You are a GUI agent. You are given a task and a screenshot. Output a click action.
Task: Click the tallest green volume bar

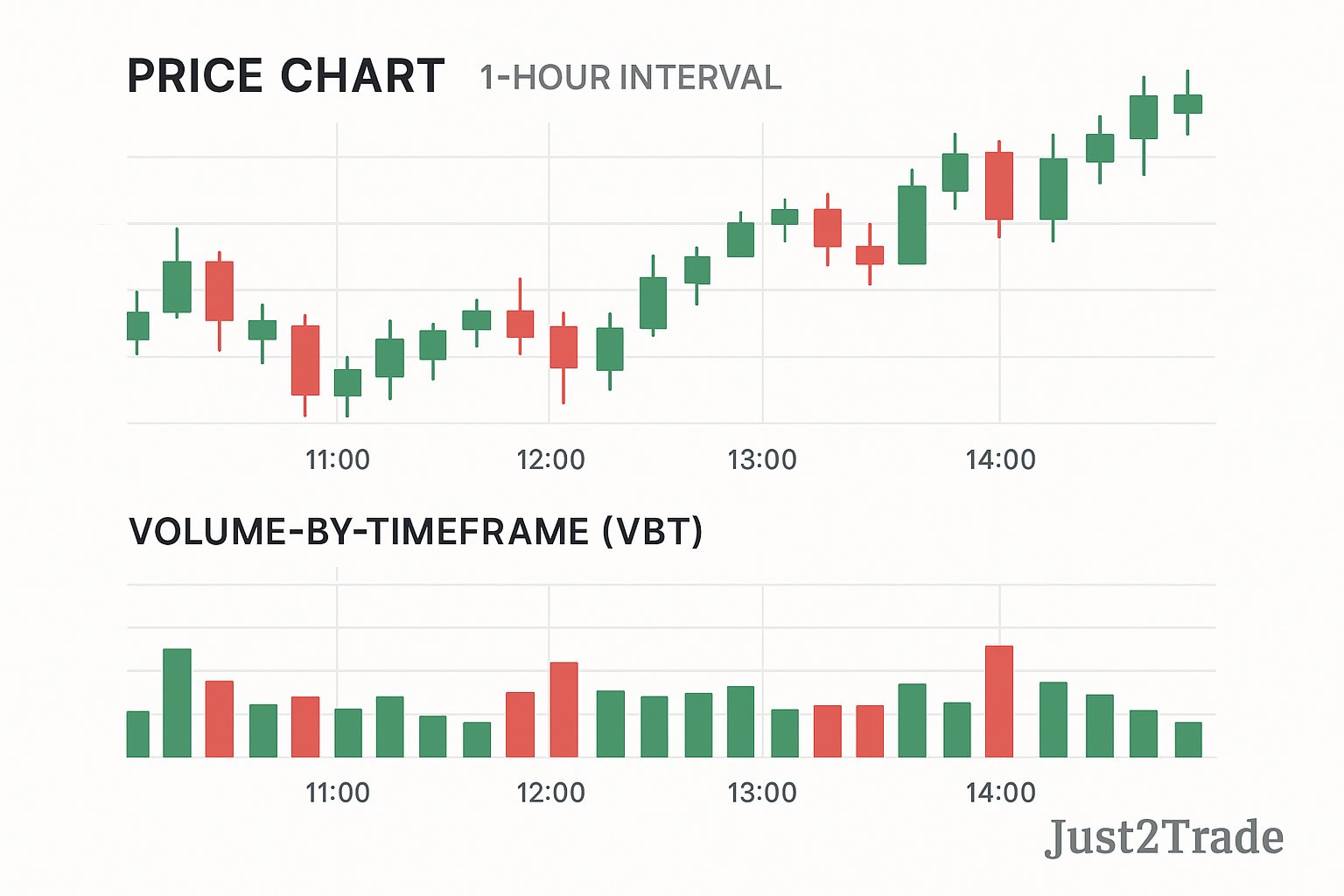[x=177, y=703]
